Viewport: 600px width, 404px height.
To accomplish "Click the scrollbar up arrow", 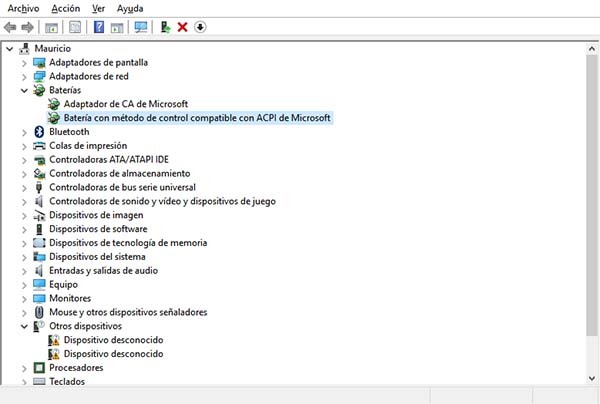I will coord(592,49).
